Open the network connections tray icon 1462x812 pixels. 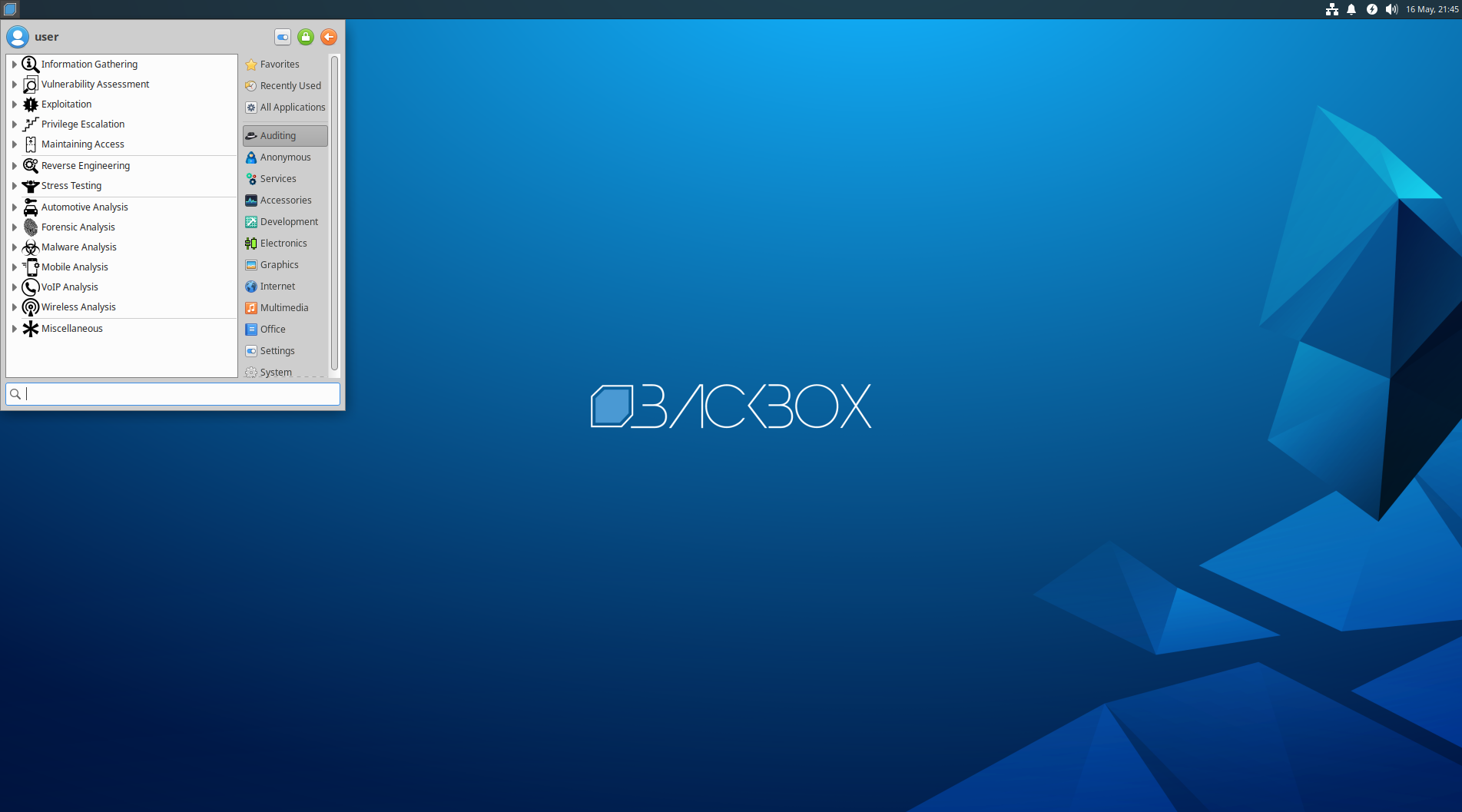pos(1332,9)
